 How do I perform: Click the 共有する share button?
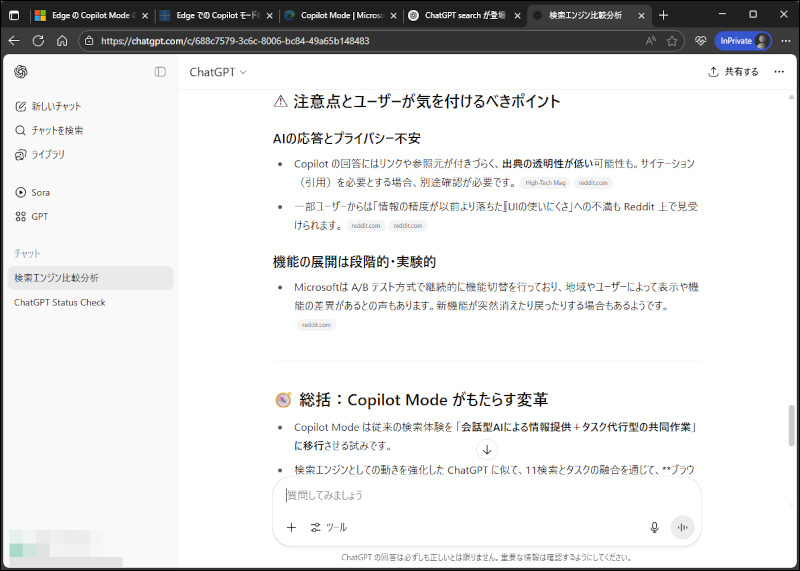733,72
